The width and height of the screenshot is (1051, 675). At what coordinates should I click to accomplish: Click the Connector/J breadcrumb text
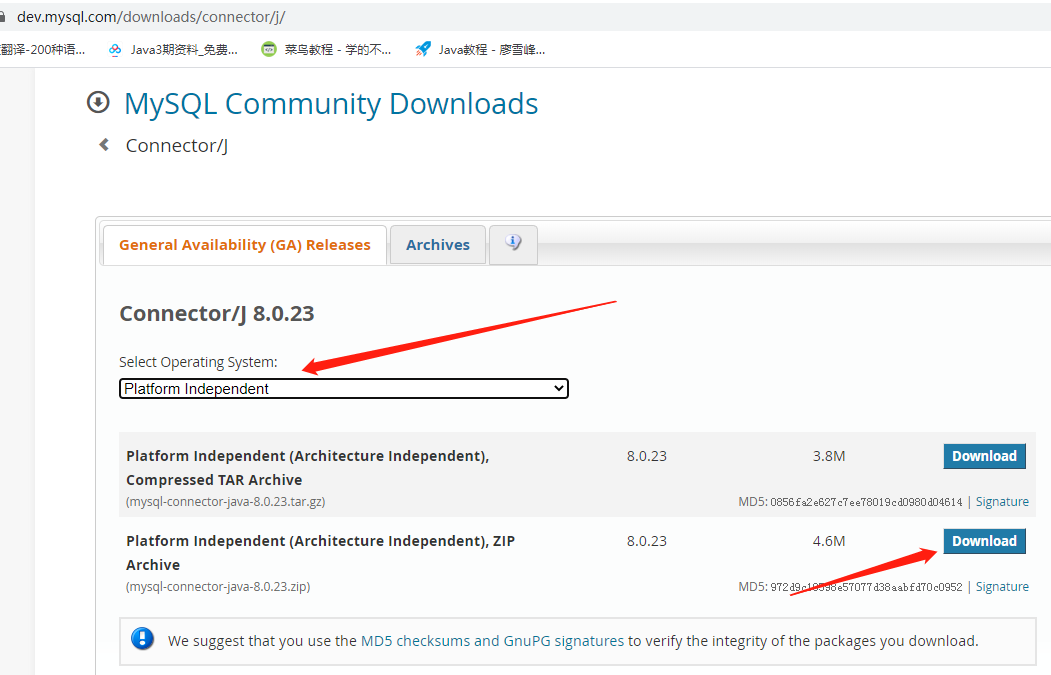click(x=177, y=145)
